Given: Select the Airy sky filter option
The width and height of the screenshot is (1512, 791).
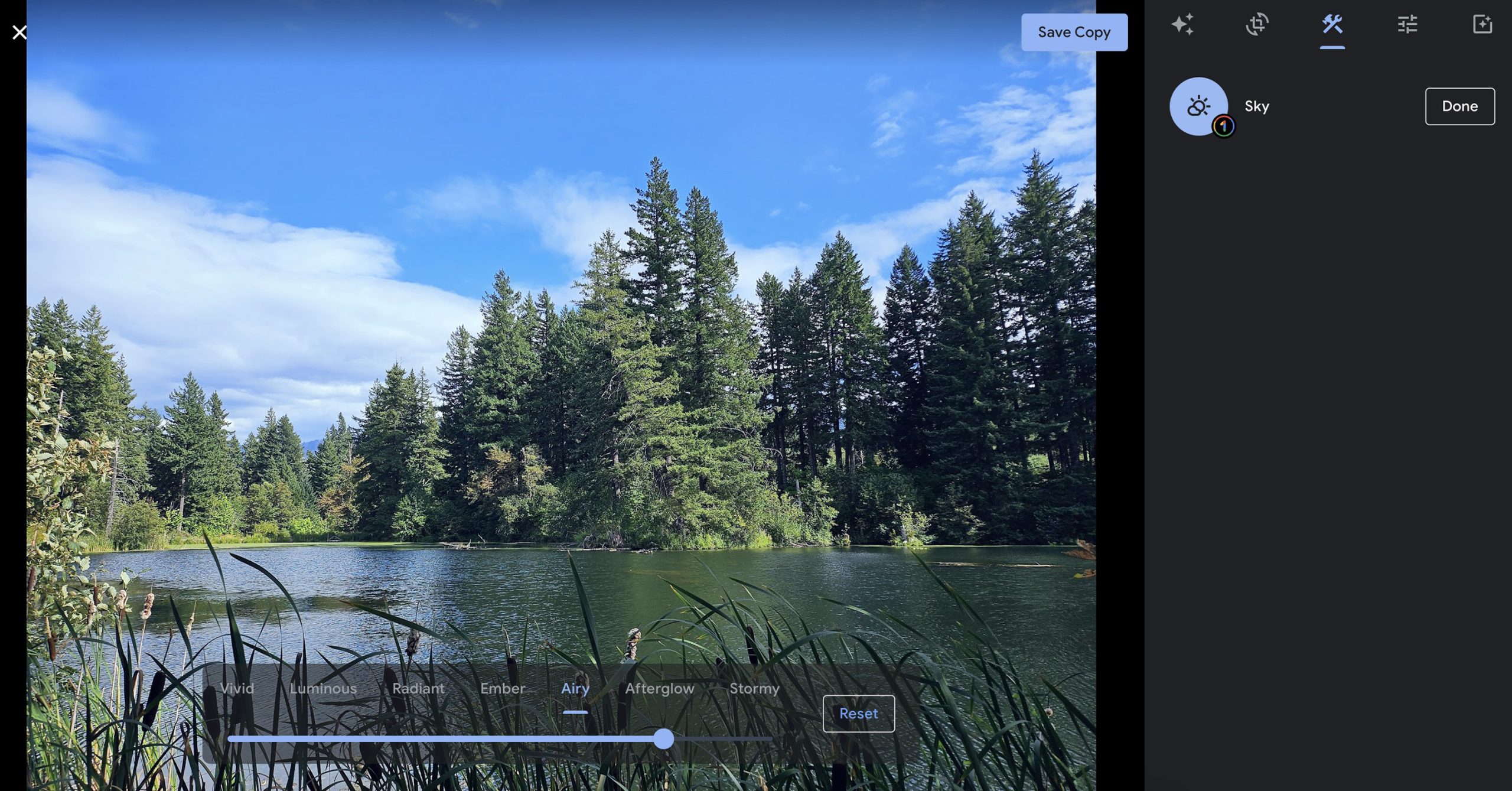Looking at the screenshot, I should [575, 688].
